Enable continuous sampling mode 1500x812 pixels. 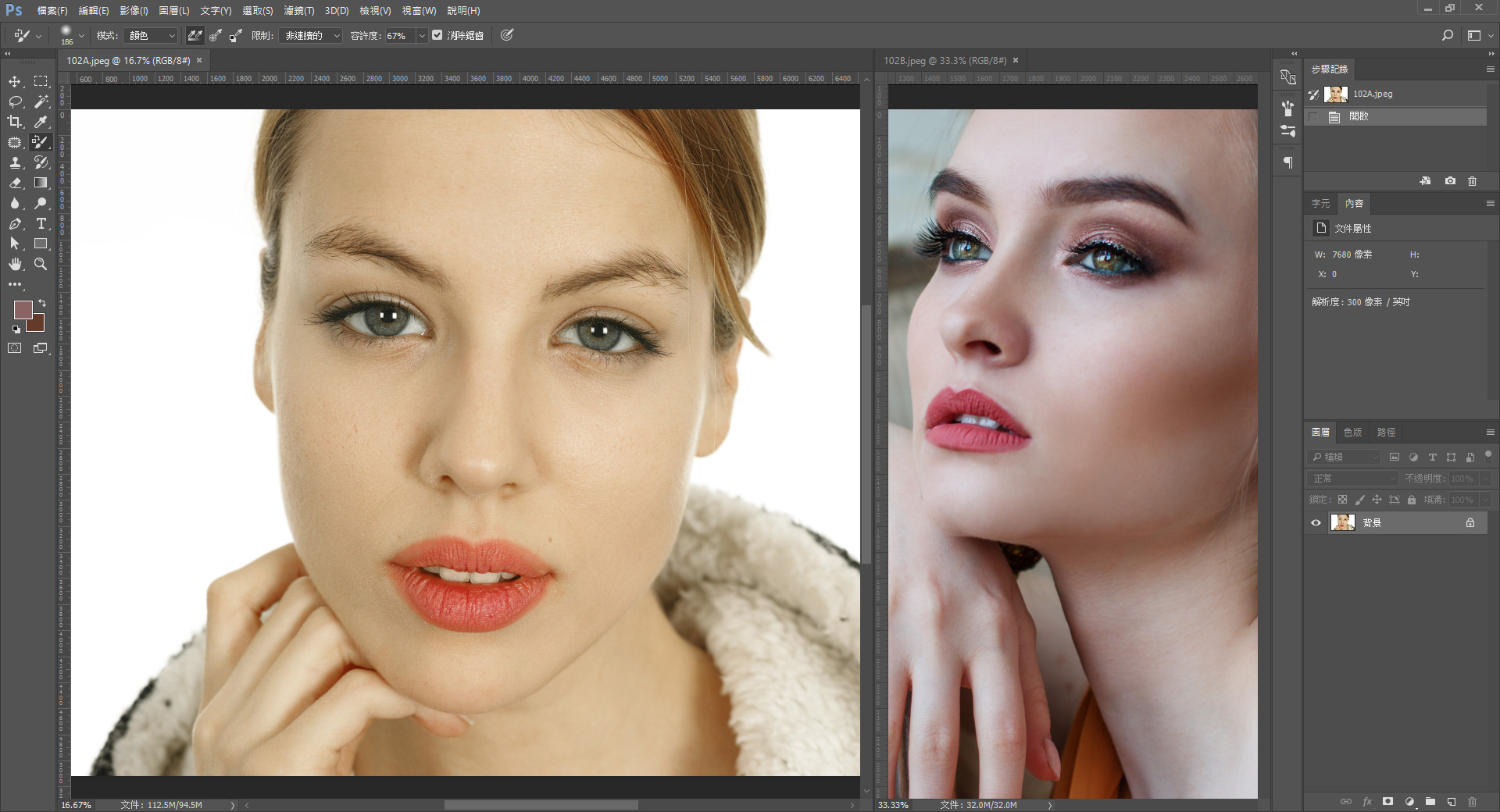[x=195, y=35]
